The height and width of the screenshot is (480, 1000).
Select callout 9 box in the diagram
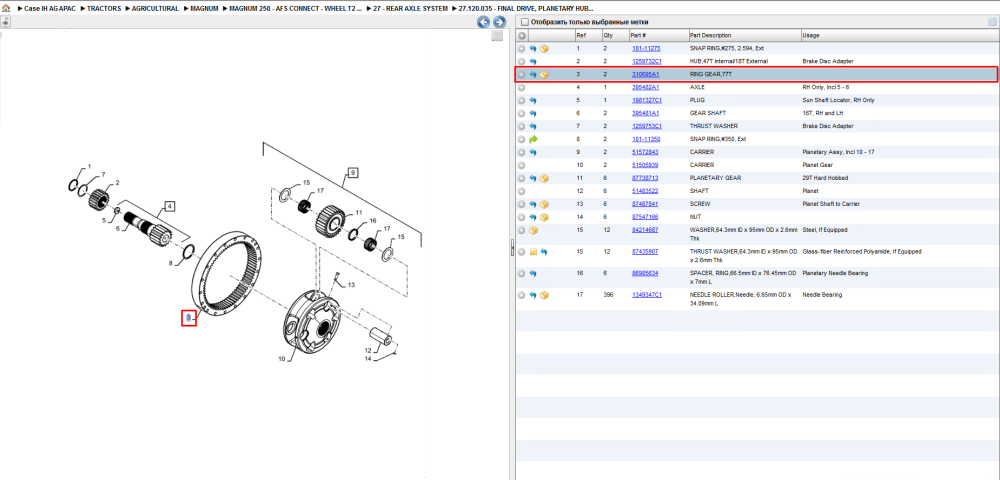tap(352, 172)
